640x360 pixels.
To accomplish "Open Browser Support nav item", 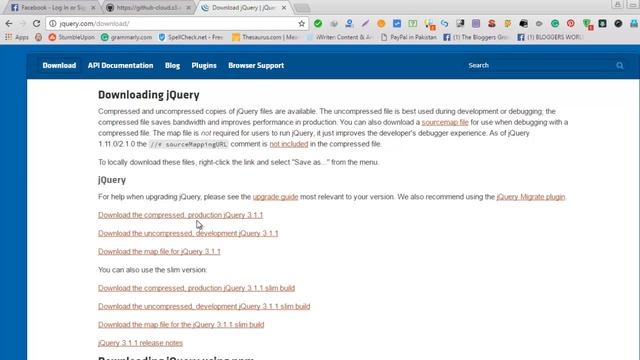I will (x=256, y=65).
